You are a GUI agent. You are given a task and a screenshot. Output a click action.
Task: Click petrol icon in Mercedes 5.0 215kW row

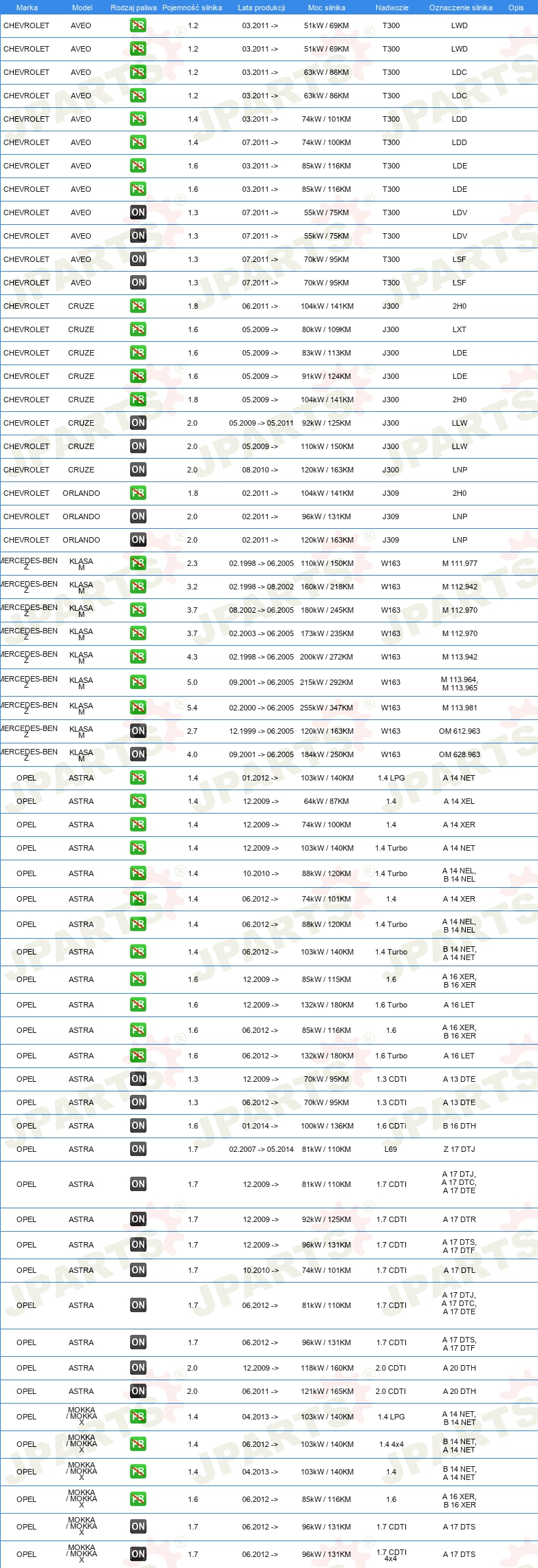click(x=138, y=682)
